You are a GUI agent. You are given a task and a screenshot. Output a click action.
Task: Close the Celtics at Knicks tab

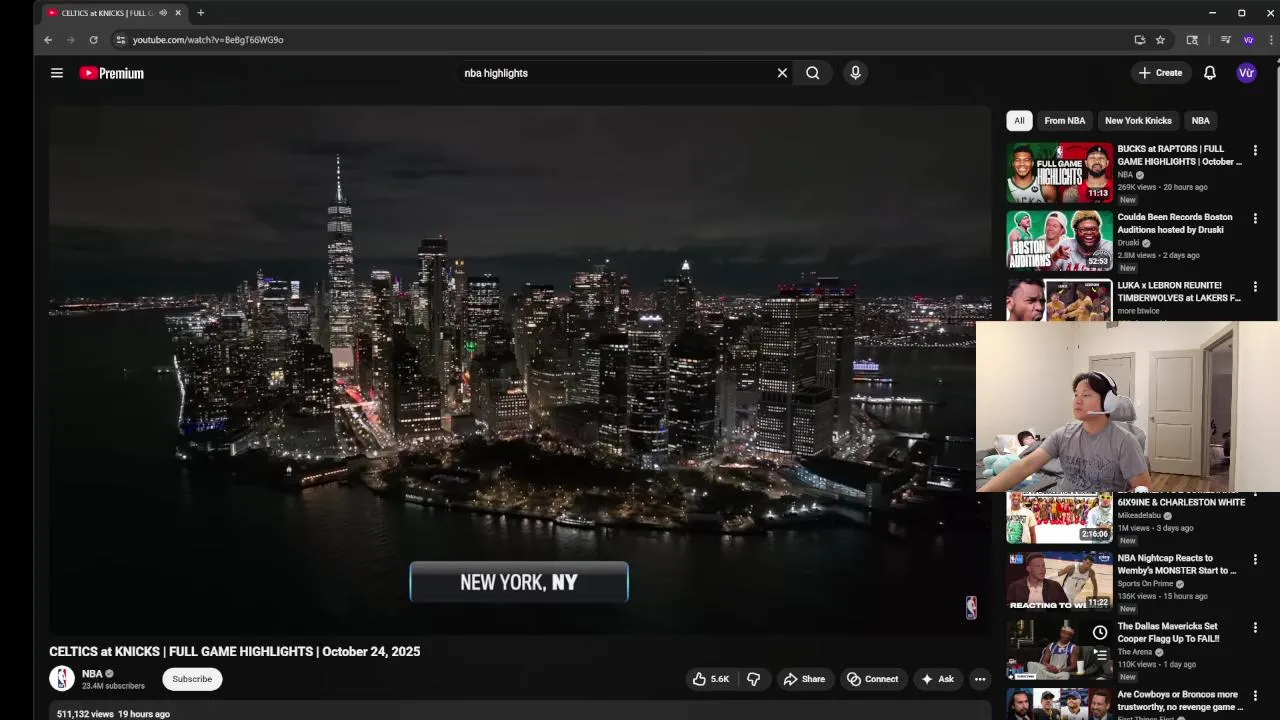click(x=178, y=13)
